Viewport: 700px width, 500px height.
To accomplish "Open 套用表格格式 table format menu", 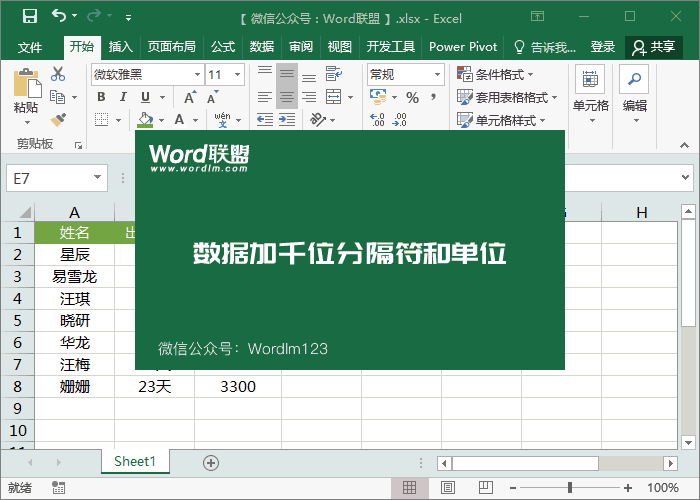I will (507, 97).
